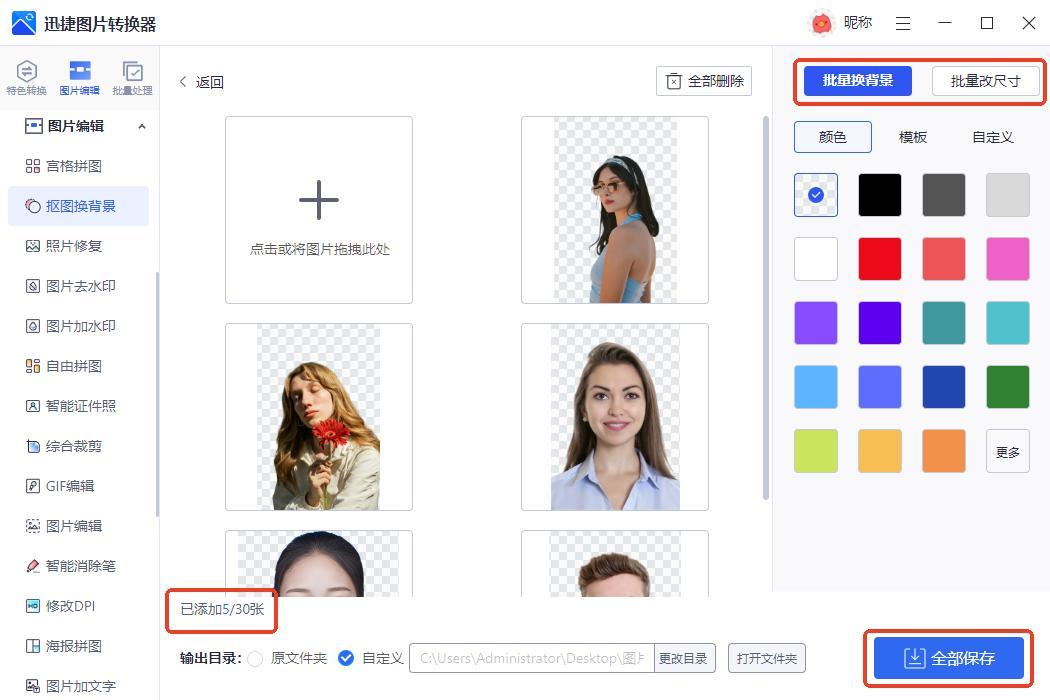
Task: Switch to the 批量改尺寸 tab
Action: (x=985, y=81)
